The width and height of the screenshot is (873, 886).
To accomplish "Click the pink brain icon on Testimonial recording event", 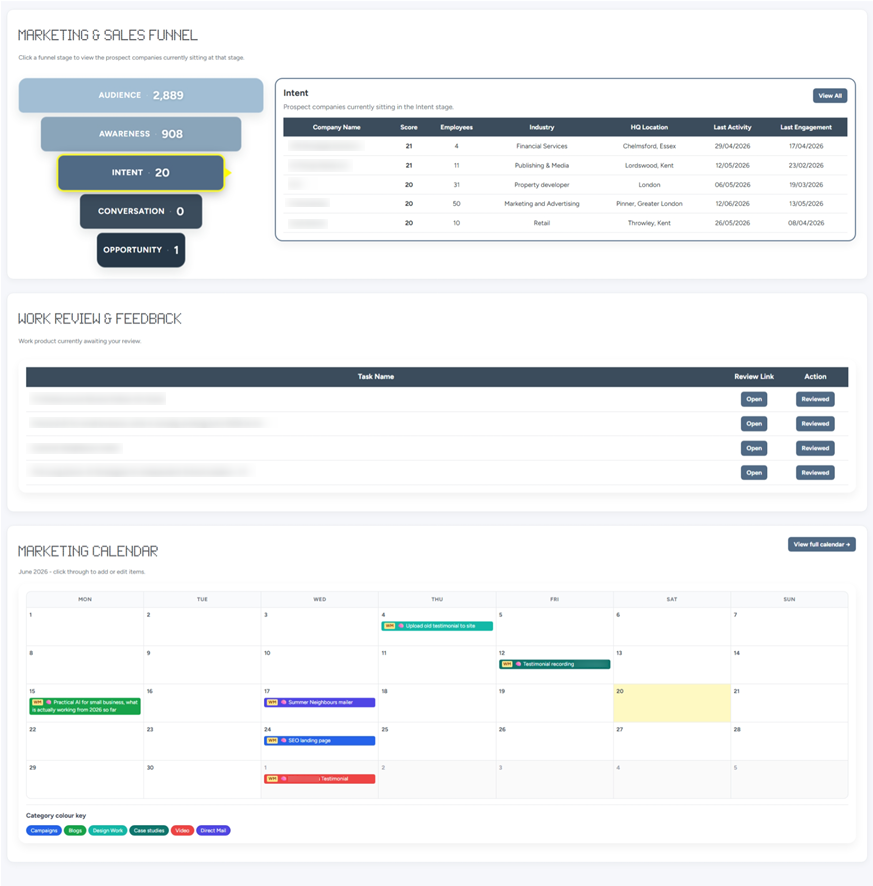I will (518, 664).
